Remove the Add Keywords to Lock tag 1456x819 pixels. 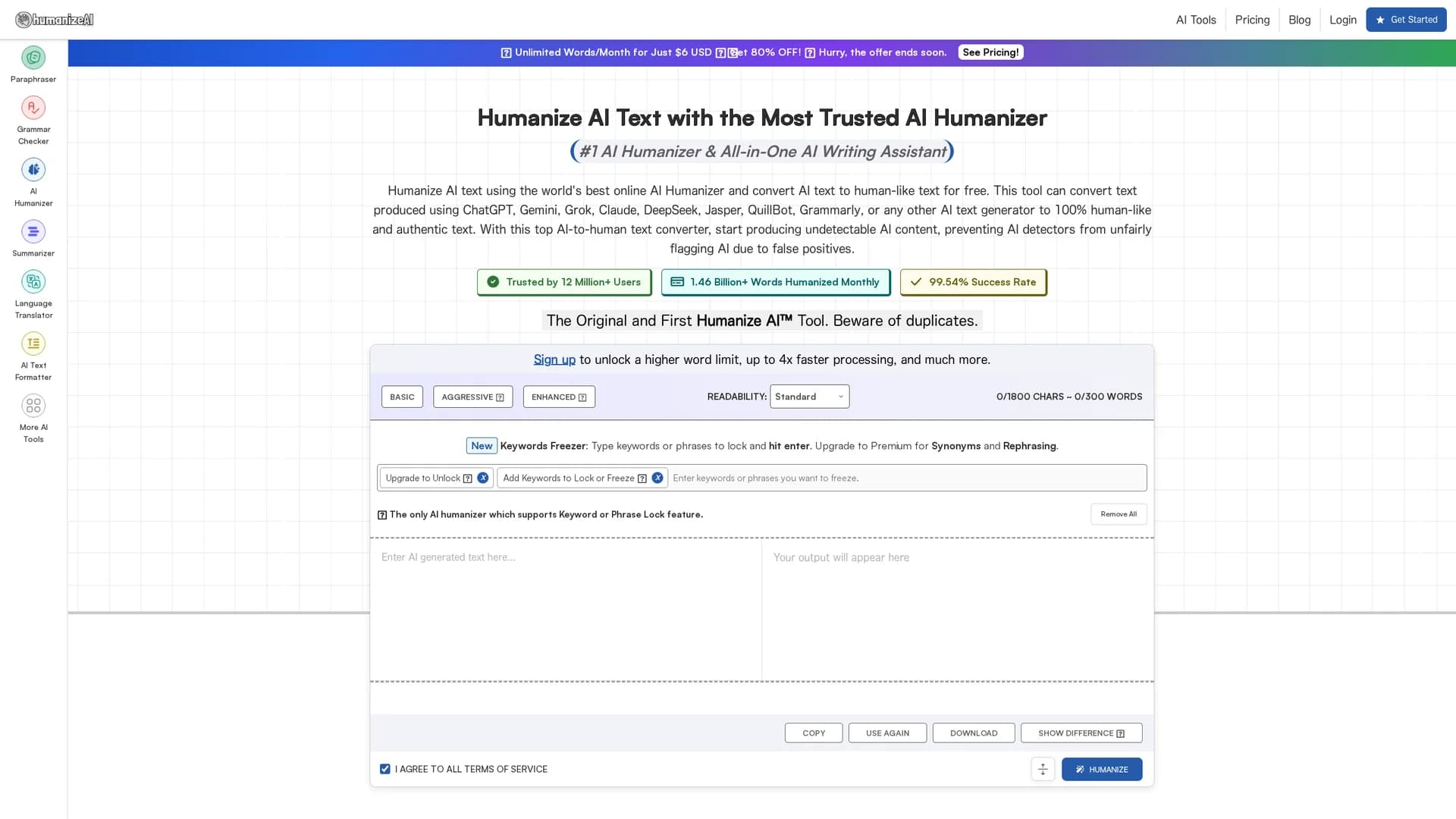point(657,478)
